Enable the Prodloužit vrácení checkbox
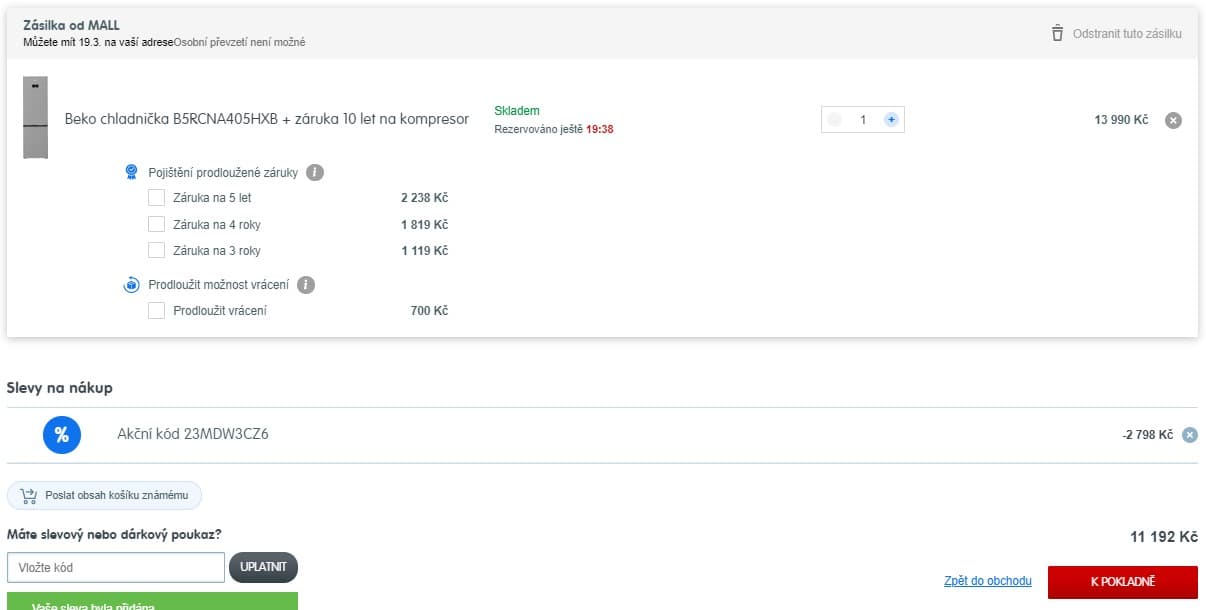Image resolution: width=1206 pixels, height=610 pixels. tap(156, 311)
